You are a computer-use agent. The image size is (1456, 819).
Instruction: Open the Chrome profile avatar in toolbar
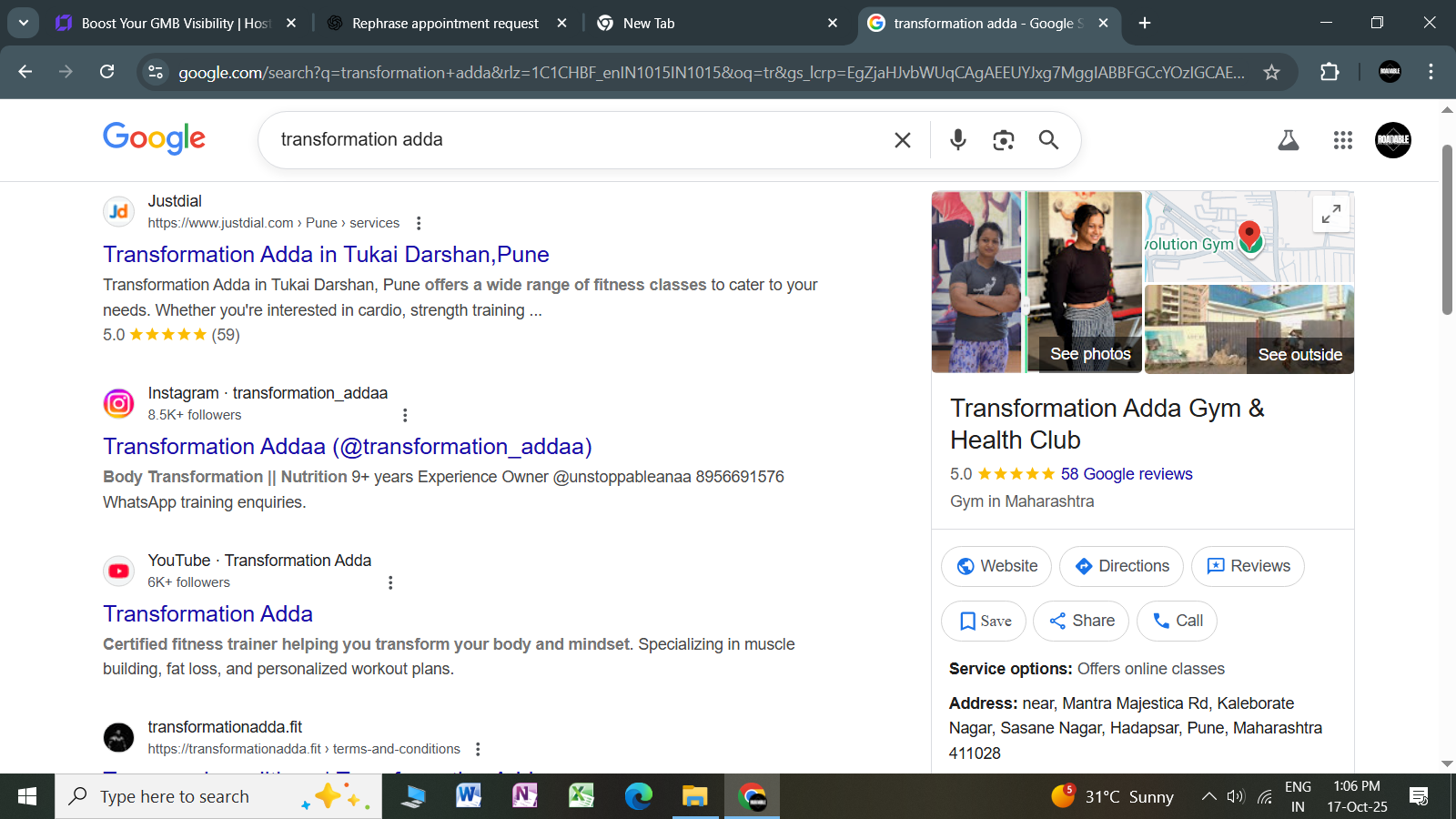tap(1390, 72)
